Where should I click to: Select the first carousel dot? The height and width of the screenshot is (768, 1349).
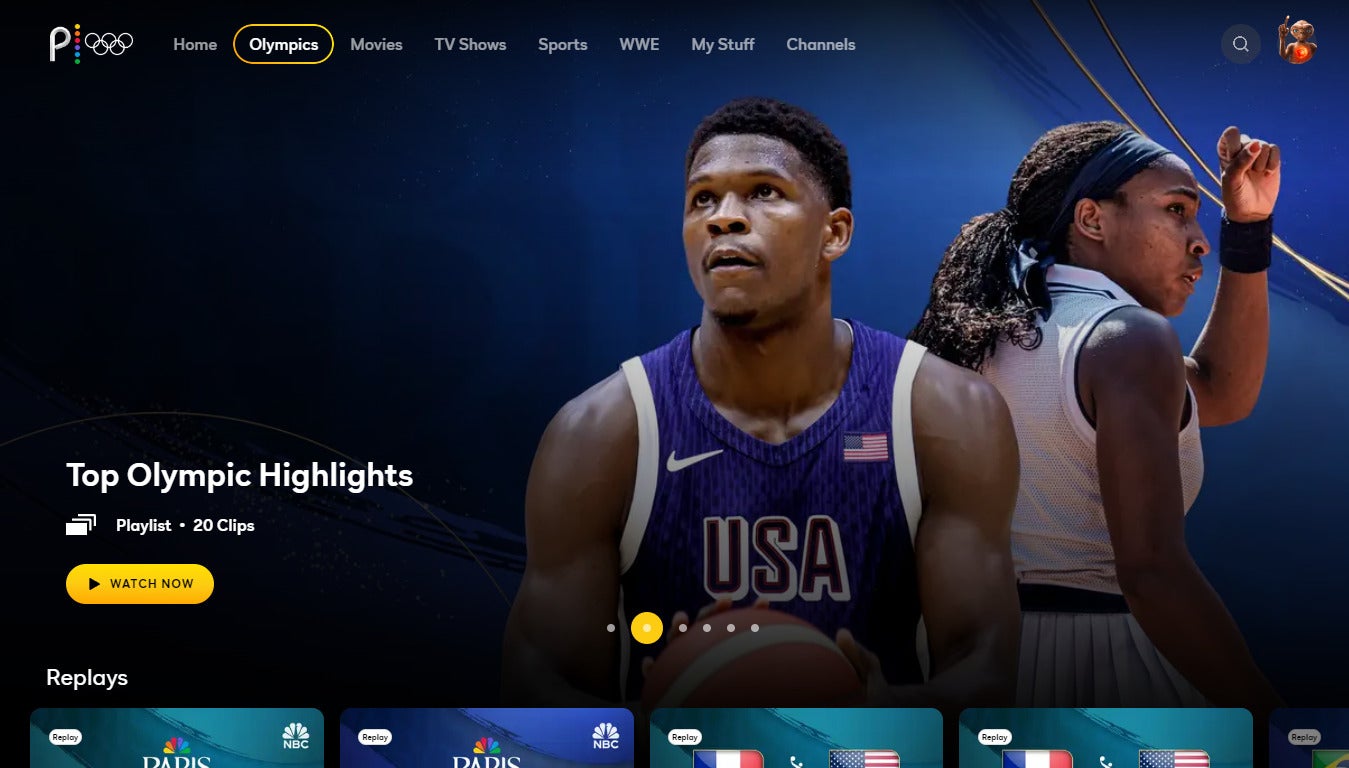click(611, 628)
